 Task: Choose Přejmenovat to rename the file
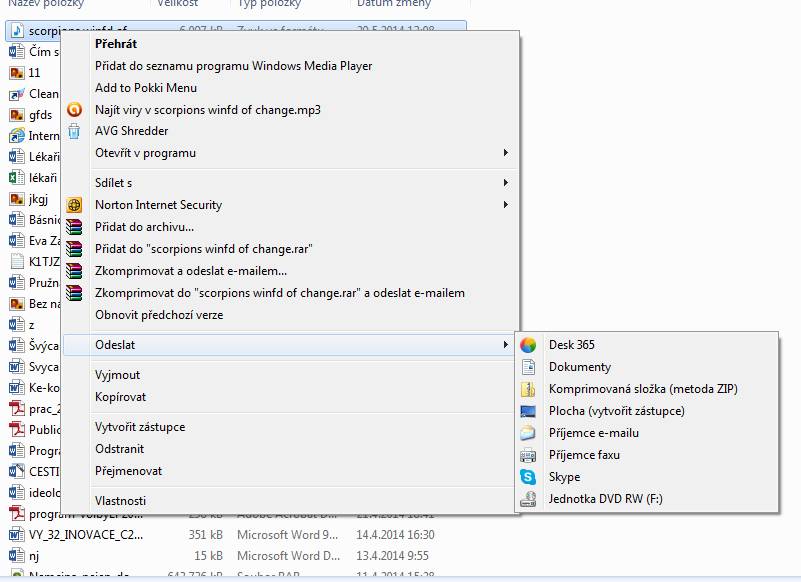(x=128, y=471)
